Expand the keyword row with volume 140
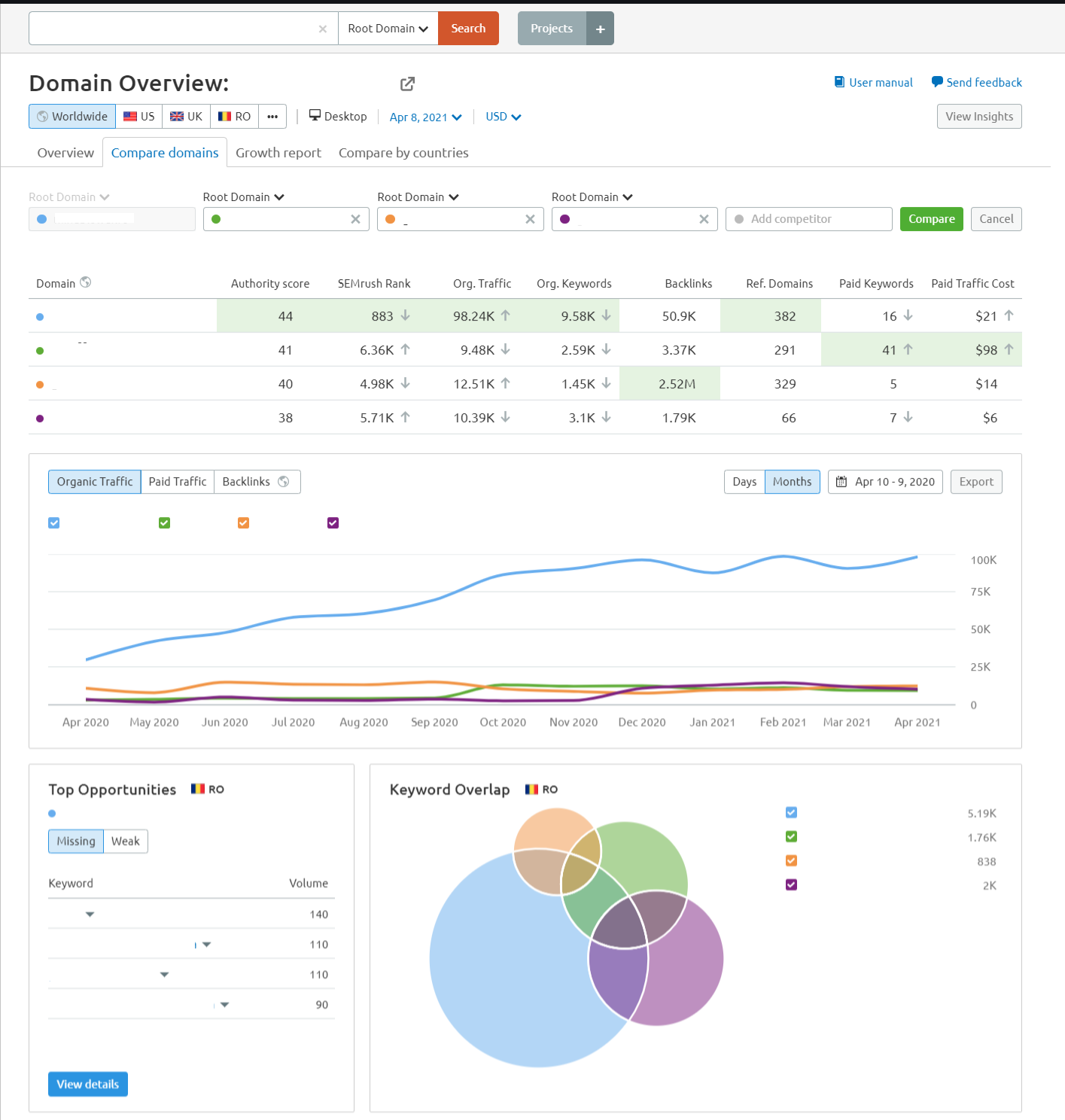This screenshot has height=1120, width=1065. (x=90, y=915)
